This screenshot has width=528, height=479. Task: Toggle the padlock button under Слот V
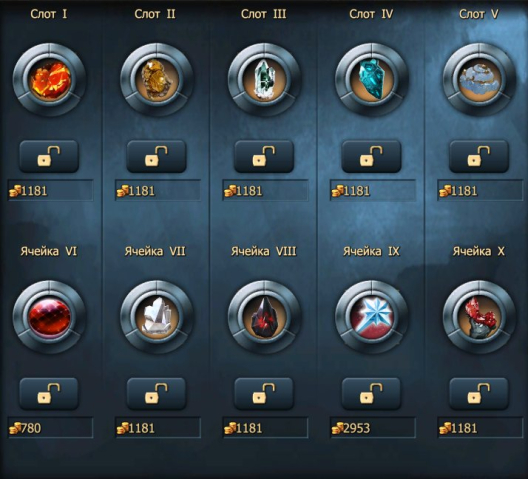pyautogui.click(x=479, y=157)
